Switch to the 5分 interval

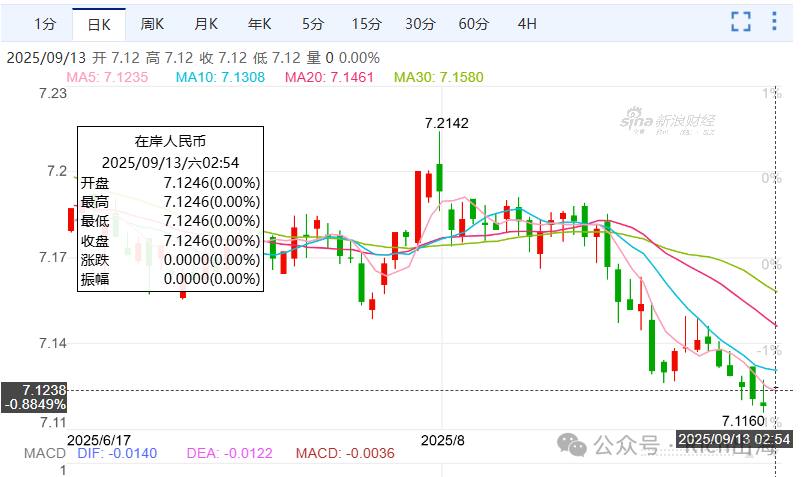(313, 24)
